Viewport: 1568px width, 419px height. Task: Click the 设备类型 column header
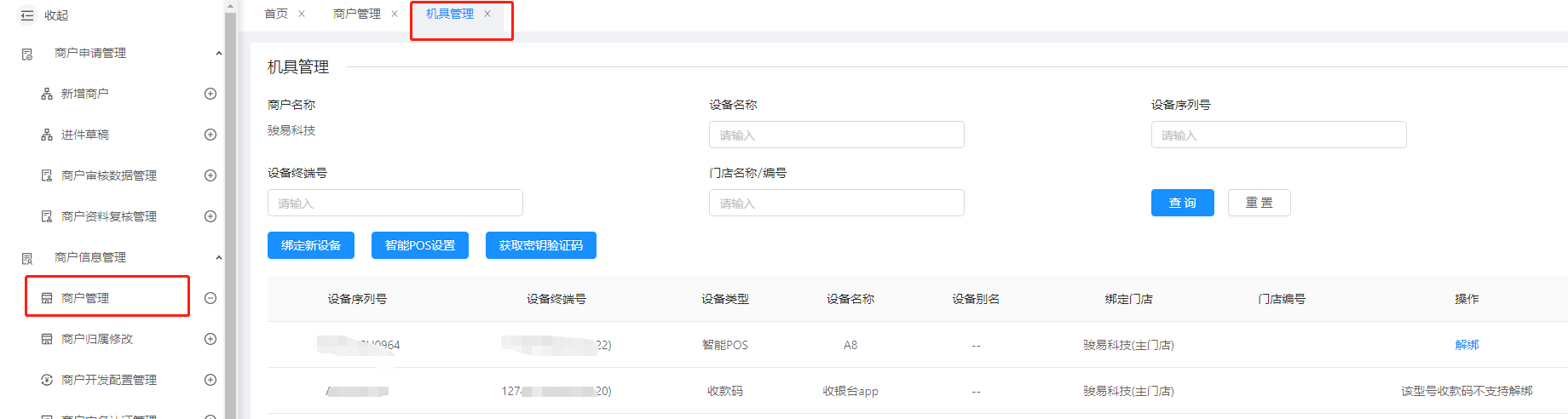click(725, 299)
